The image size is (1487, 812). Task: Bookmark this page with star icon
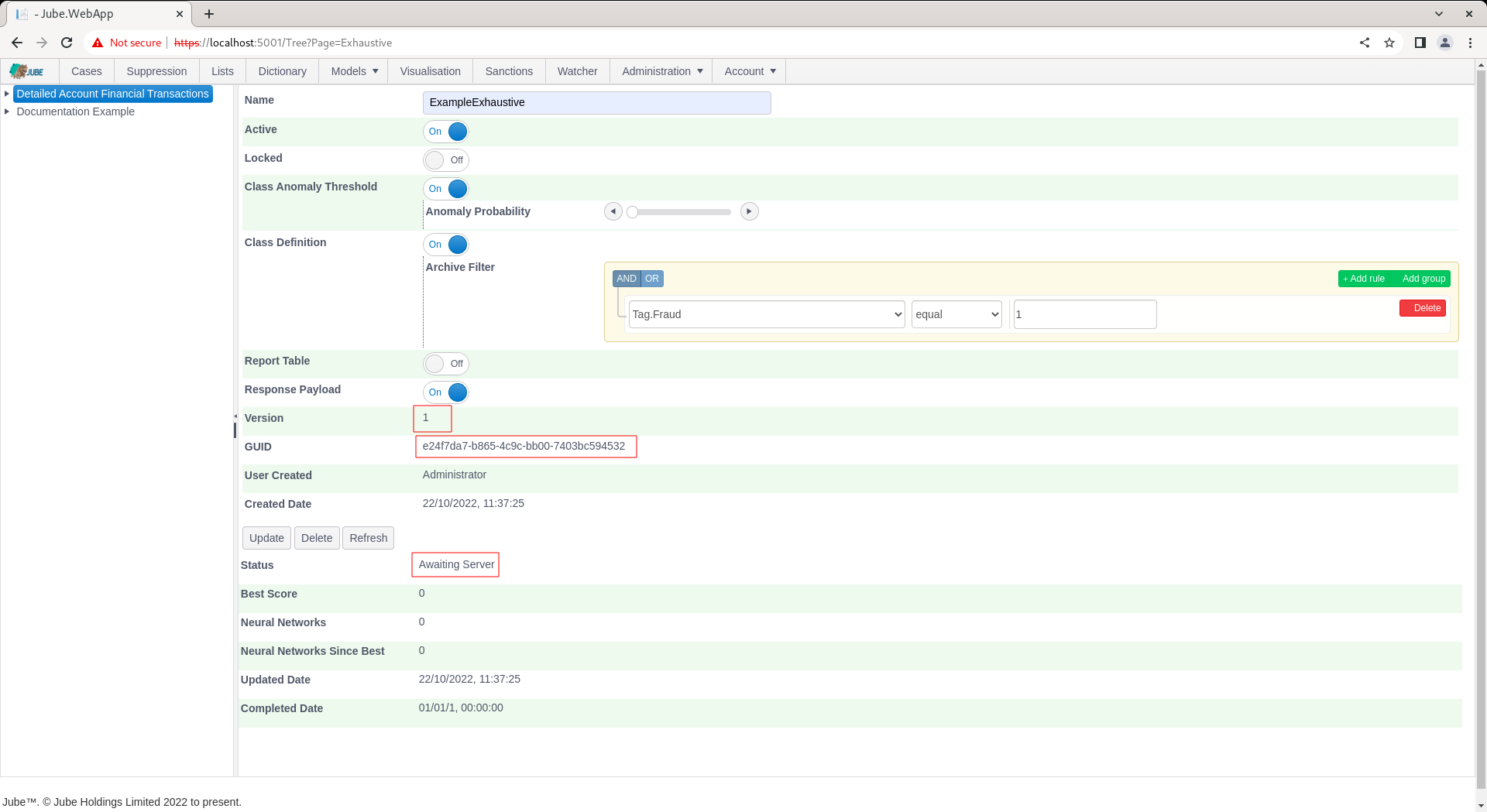1389,43
